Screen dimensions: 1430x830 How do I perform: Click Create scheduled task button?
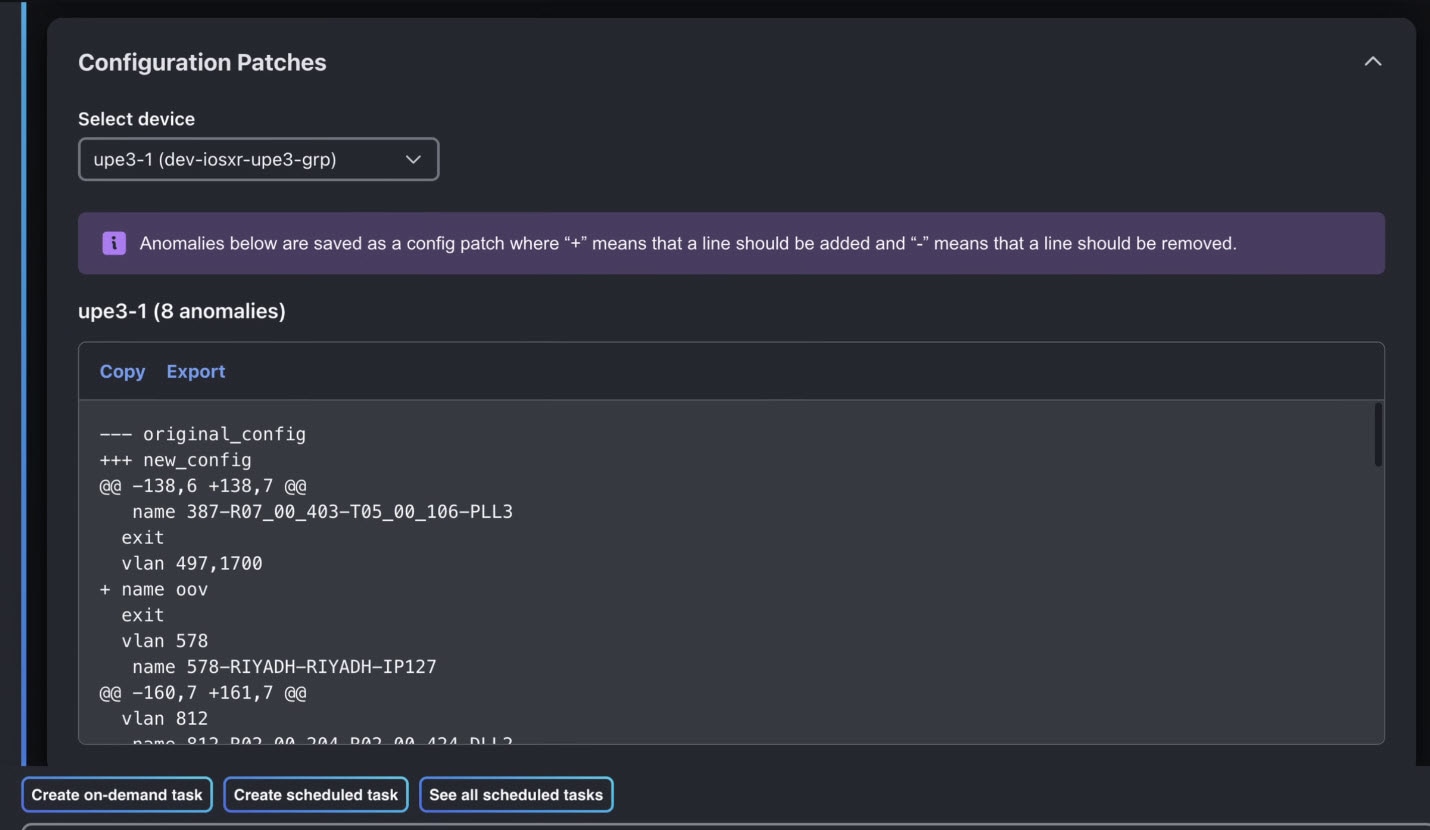[x=316, y=795]
